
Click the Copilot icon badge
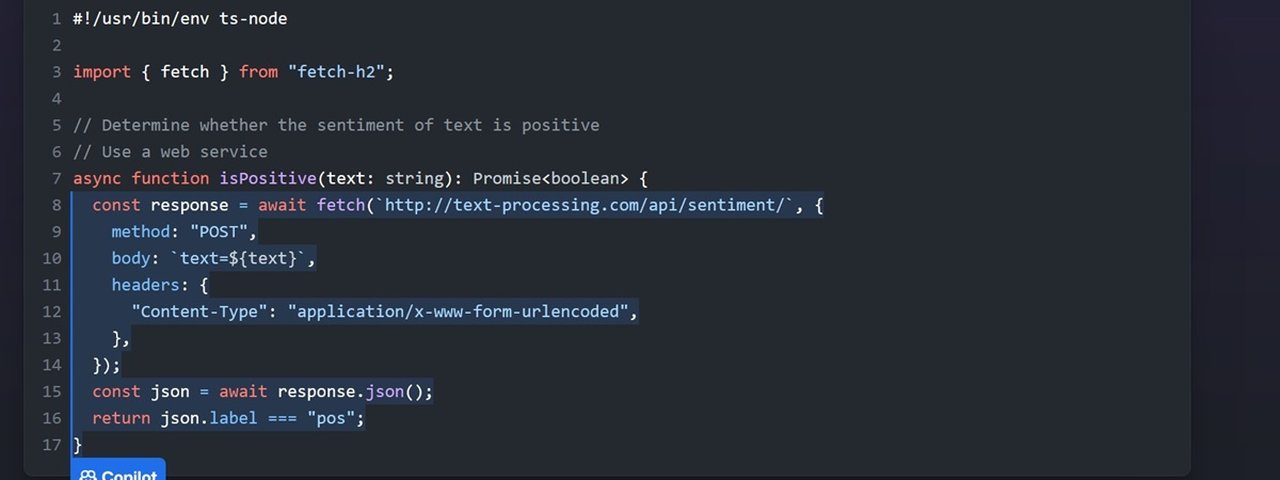88,475
